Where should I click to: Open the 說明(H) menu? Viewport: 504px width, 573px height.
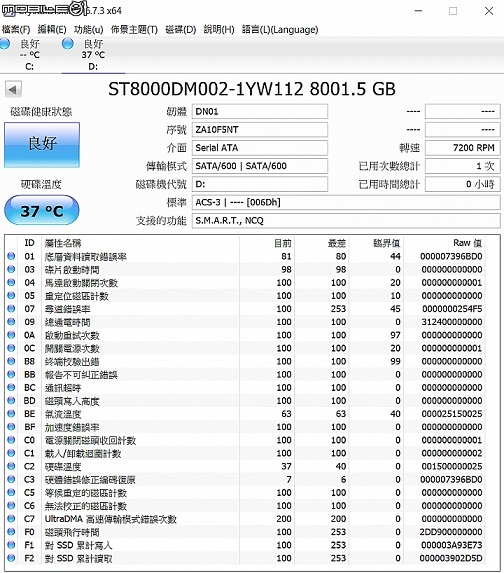click(x=219, y=29)
